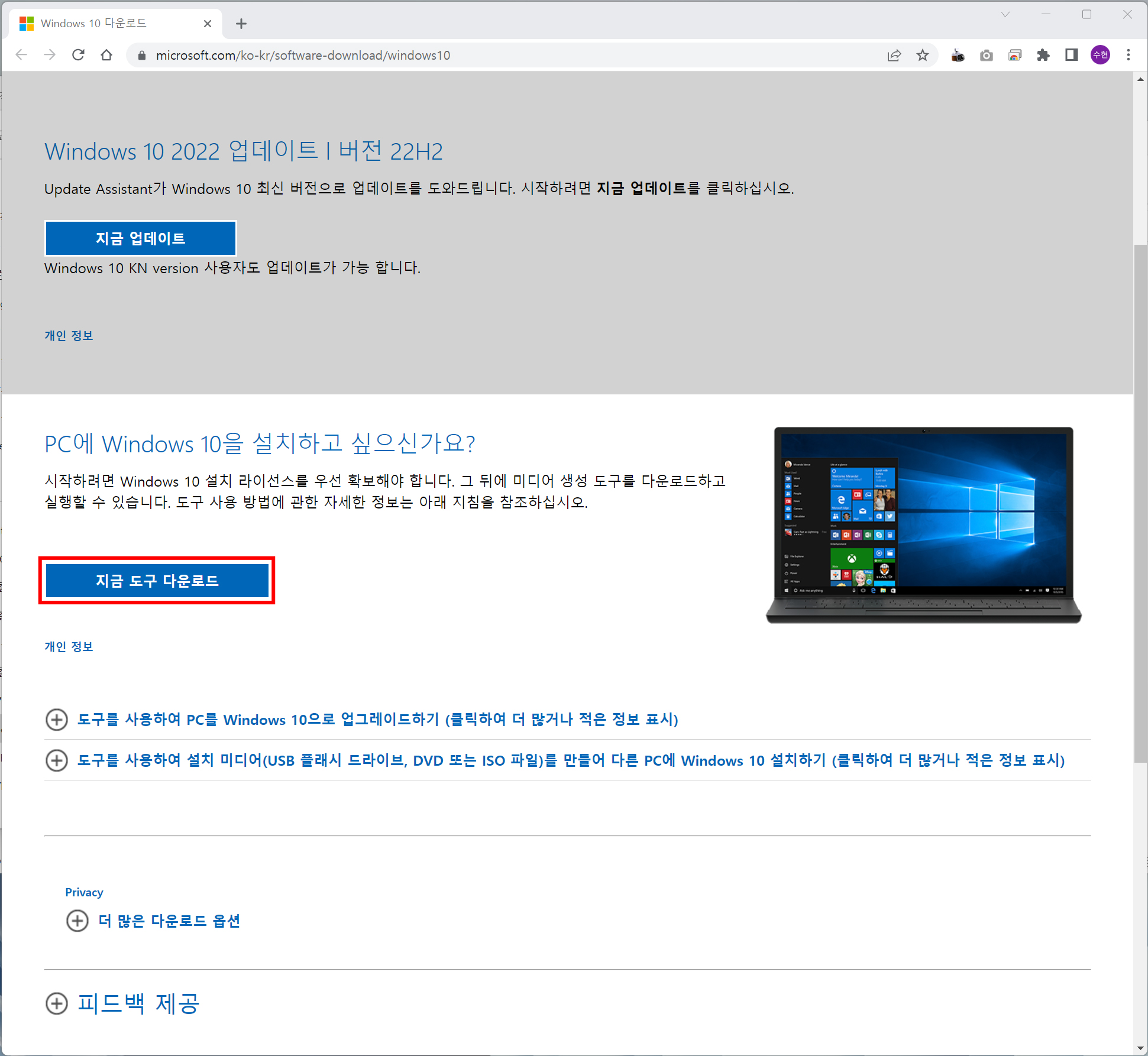Select the Windows 10 다운로드 tab
This screenshot has width=1148, height=1056.
point(95,23)
